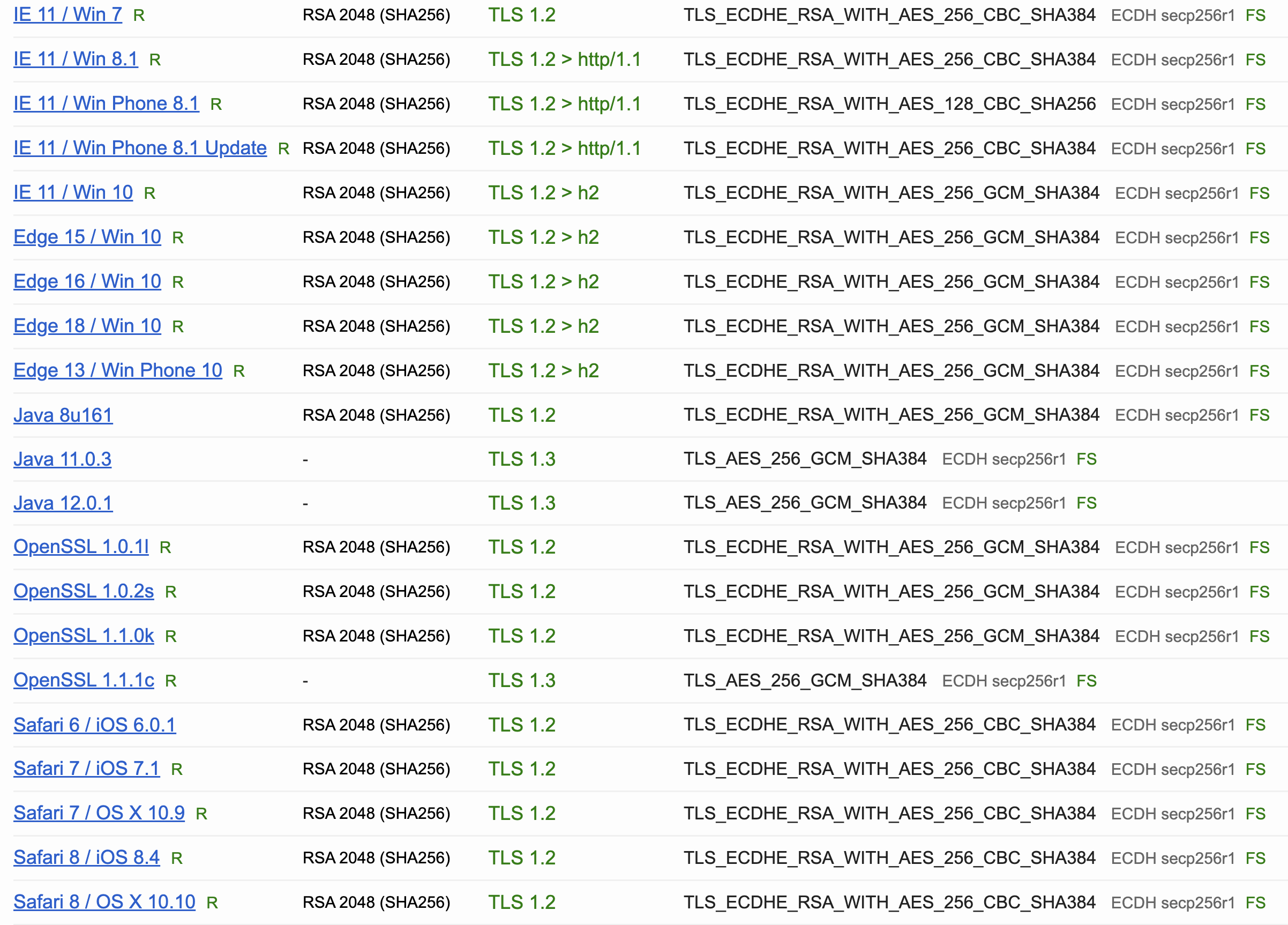Screen dimensions: 1288x925
Task: Open the Java 11.0.3 link
Action: pos(63,459)
